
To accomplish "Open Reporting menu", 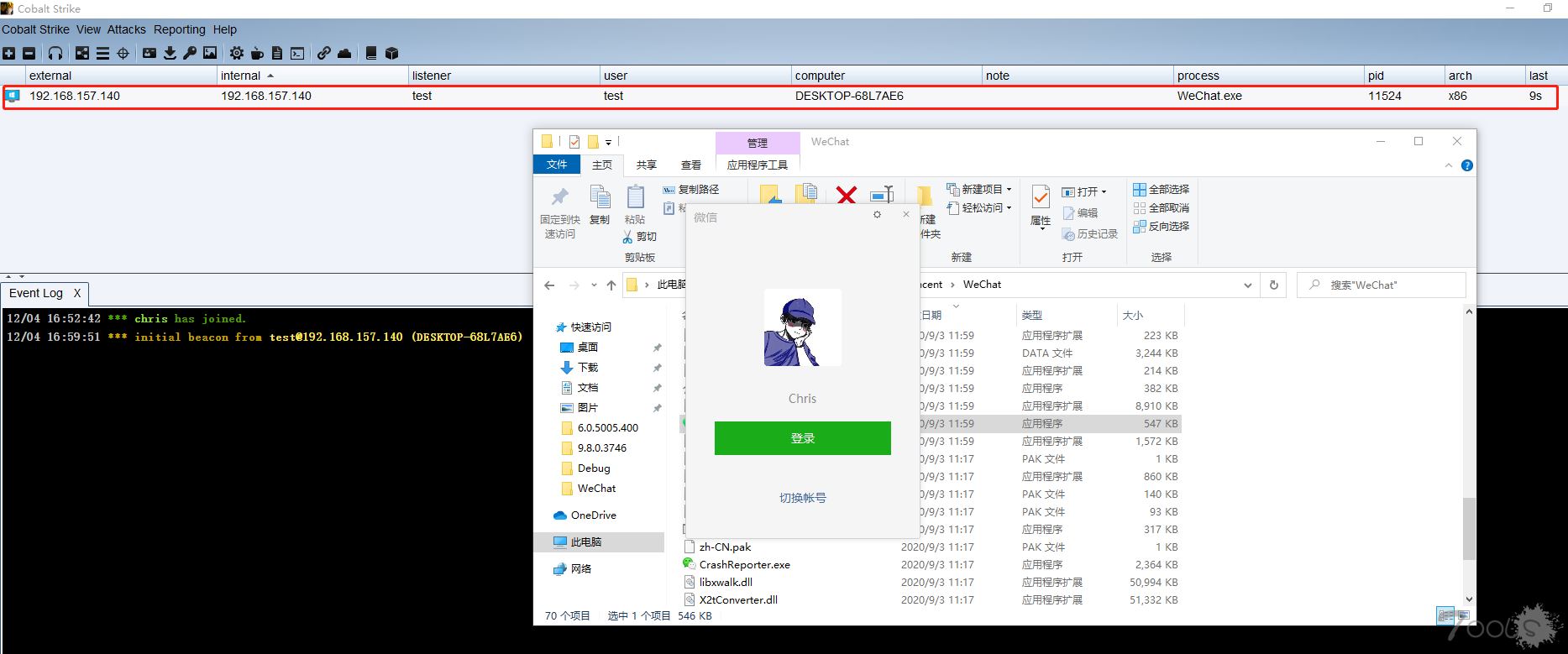I will click(180, 29).
